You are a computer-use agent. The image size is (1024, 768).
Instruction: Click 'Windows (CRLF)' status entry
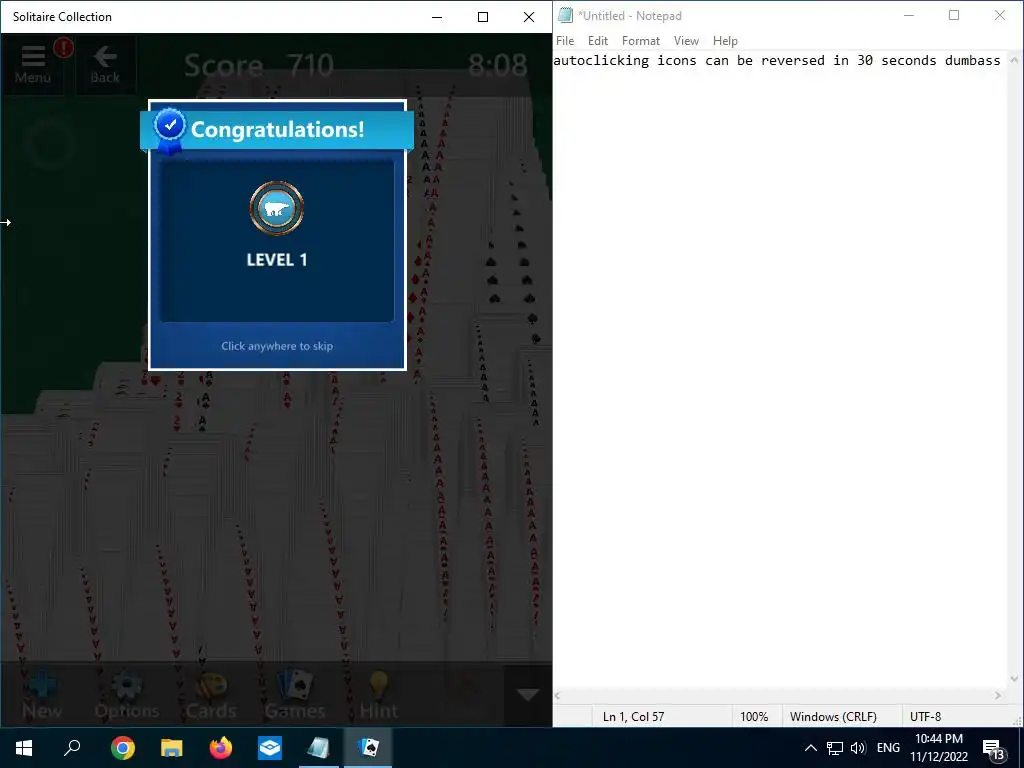pos(833,716)
